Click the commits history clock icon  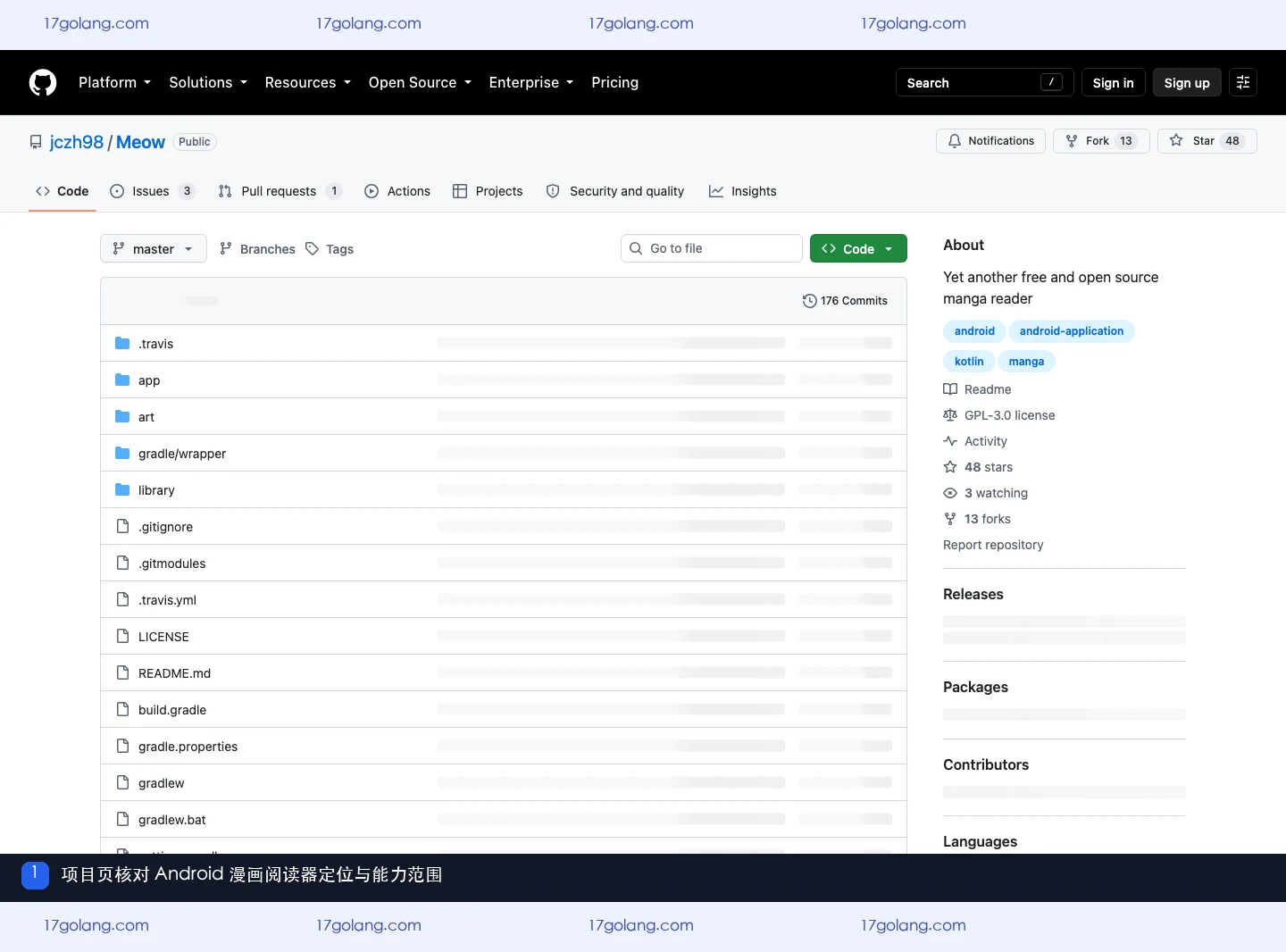point(809,301)
